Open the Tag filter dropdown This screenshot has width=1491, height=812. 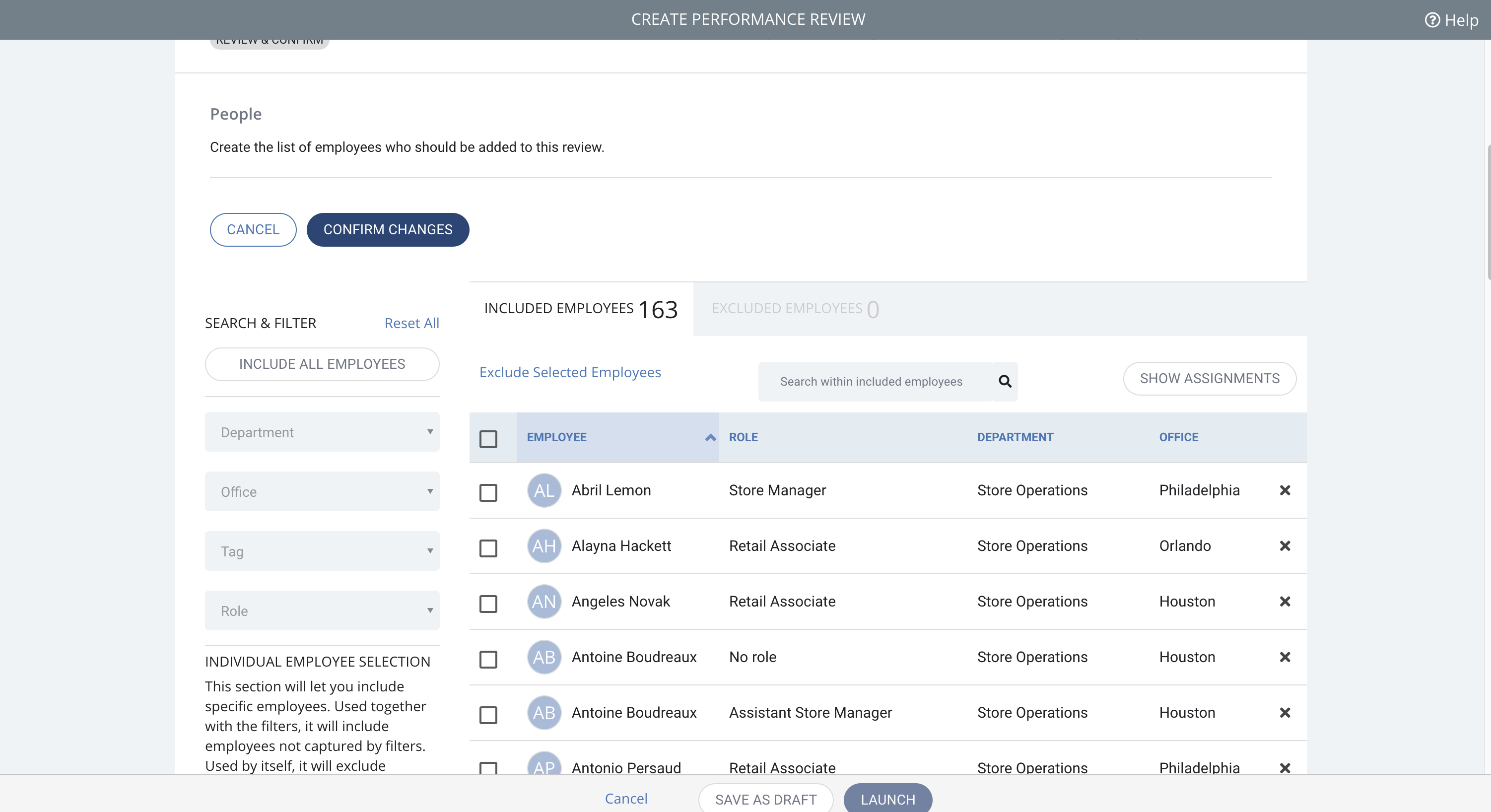(322, 551)
